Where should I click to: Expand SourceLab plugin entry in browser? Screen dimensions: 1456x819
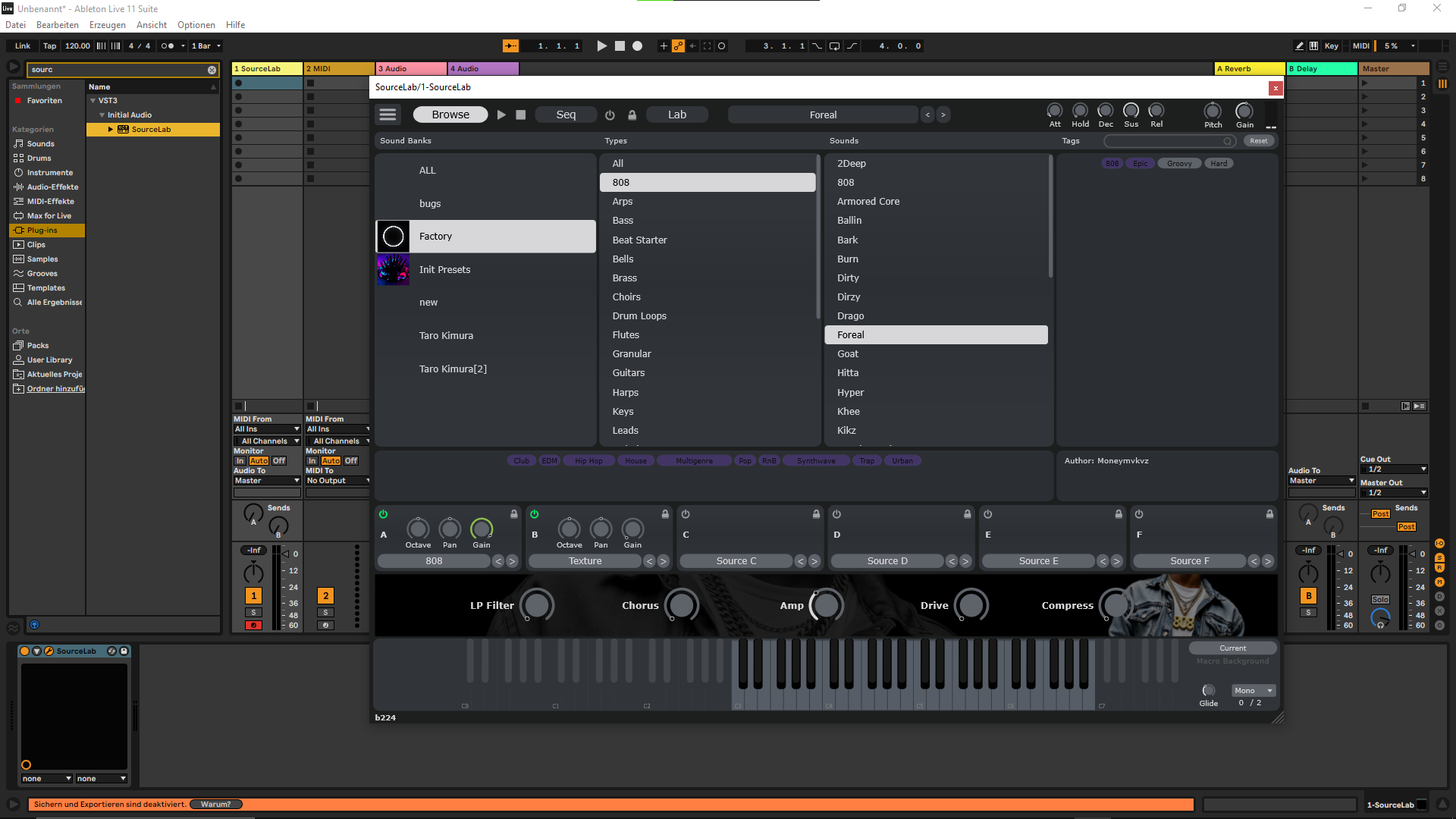point(111,130)
